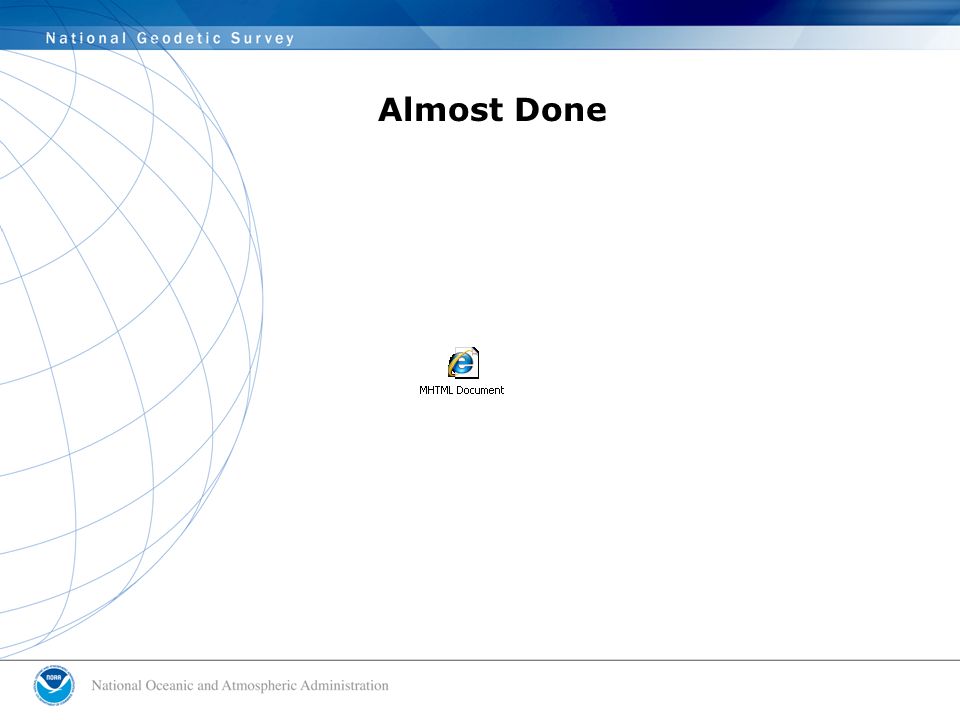Click 'National Geodetic Survey' header text
Image resolution: width=960 pixels, height=720 pixels.
(170, 38)
